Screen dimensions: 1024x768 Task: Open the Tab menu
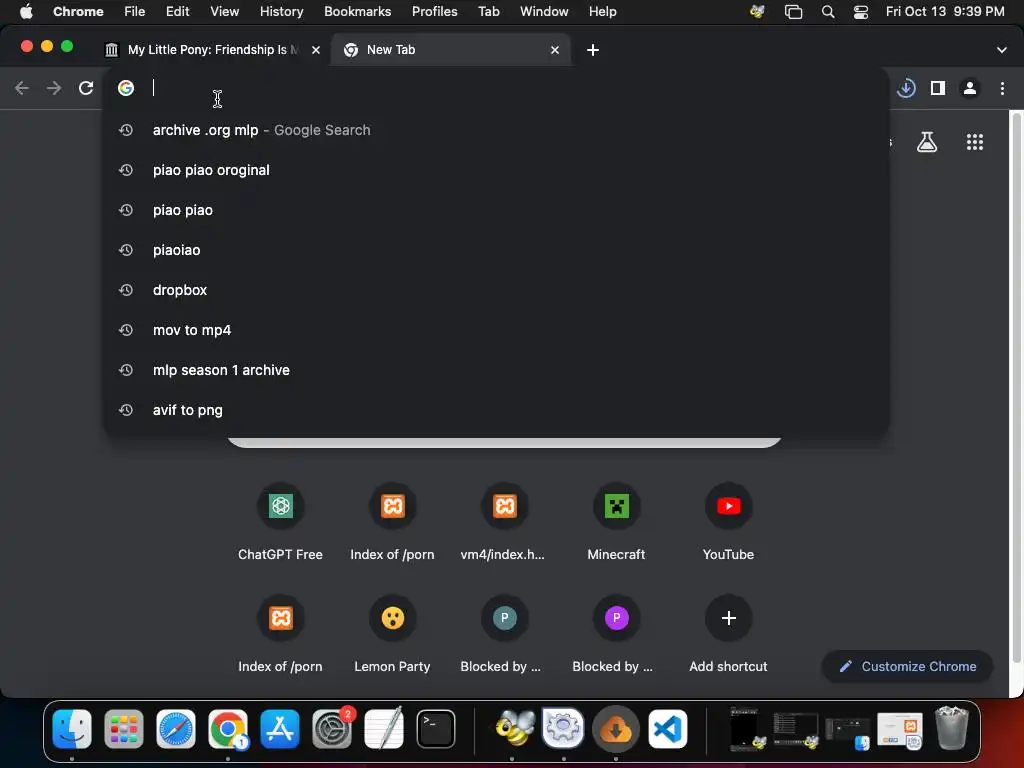pos(488,12)
